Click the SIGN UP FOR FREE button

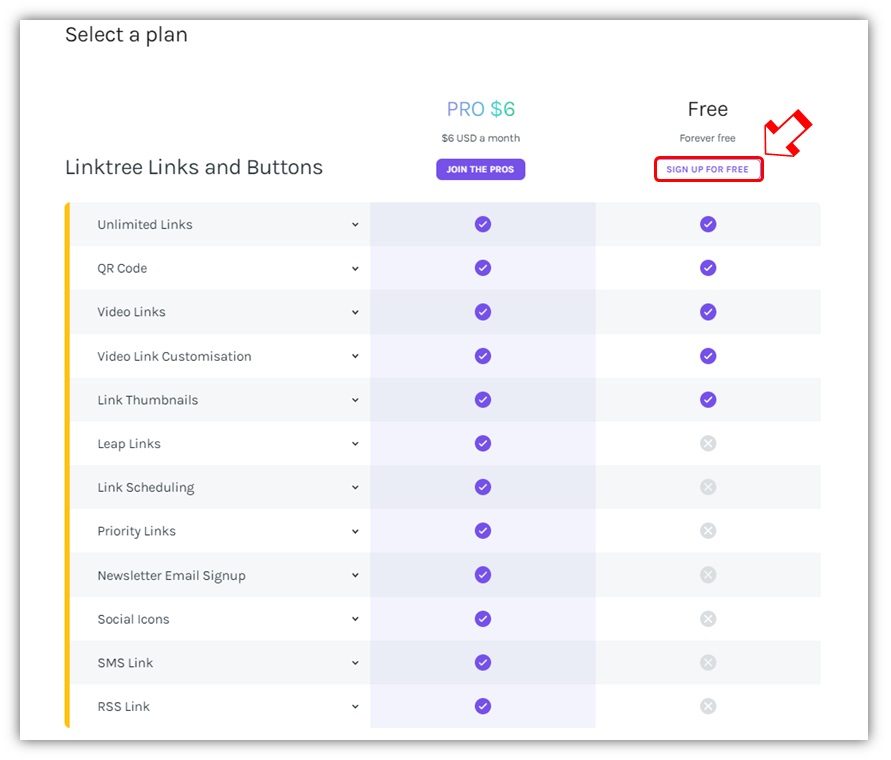(x=707, y=169)
